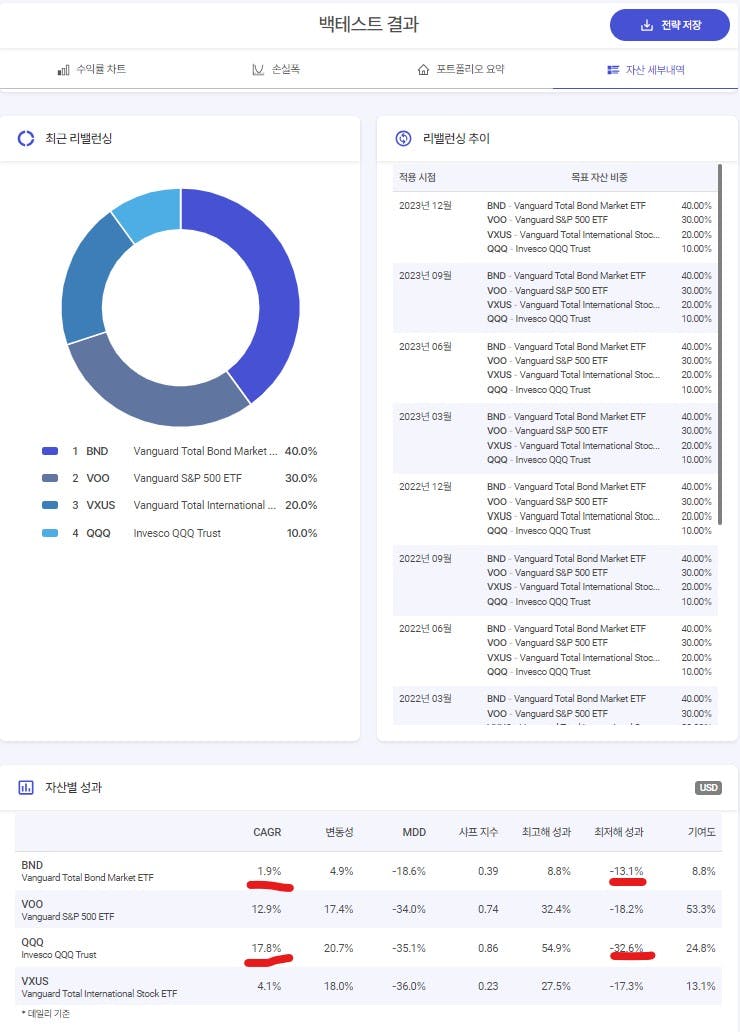Click the CAGR column header

click(x=267, y=832)
